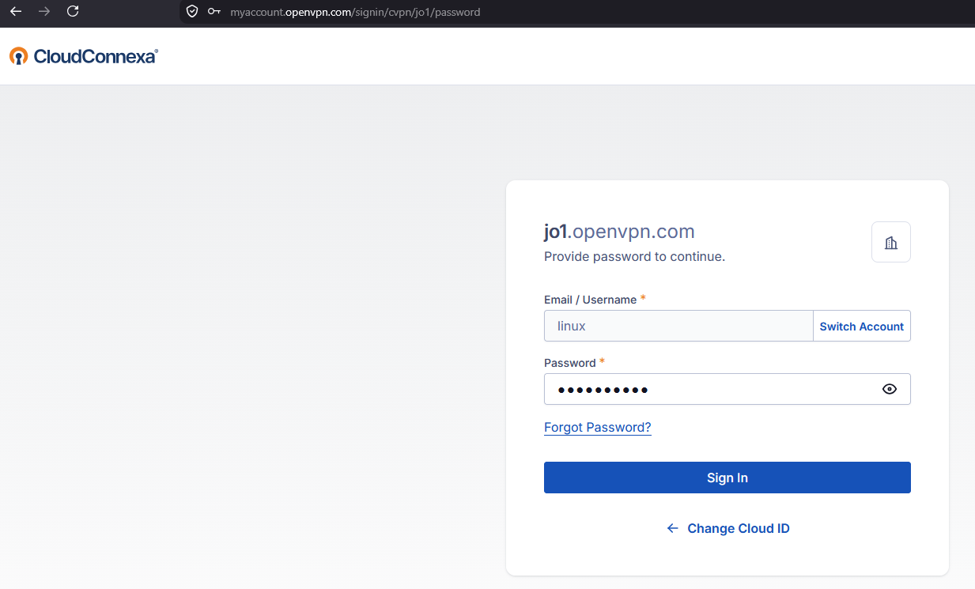Viewport: 975px width, 589px height.
Task: Select the Switch Account button
Action: pos(861,326)
